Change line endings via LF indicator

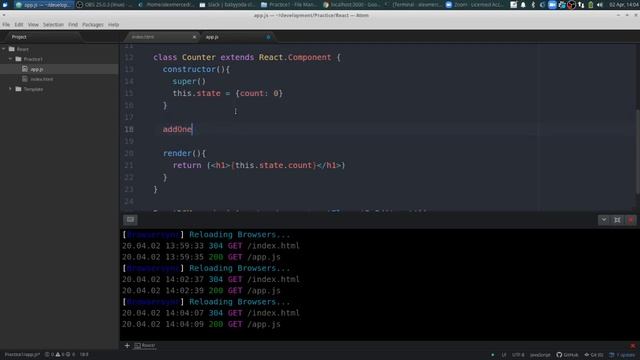(x=504, y=355)
